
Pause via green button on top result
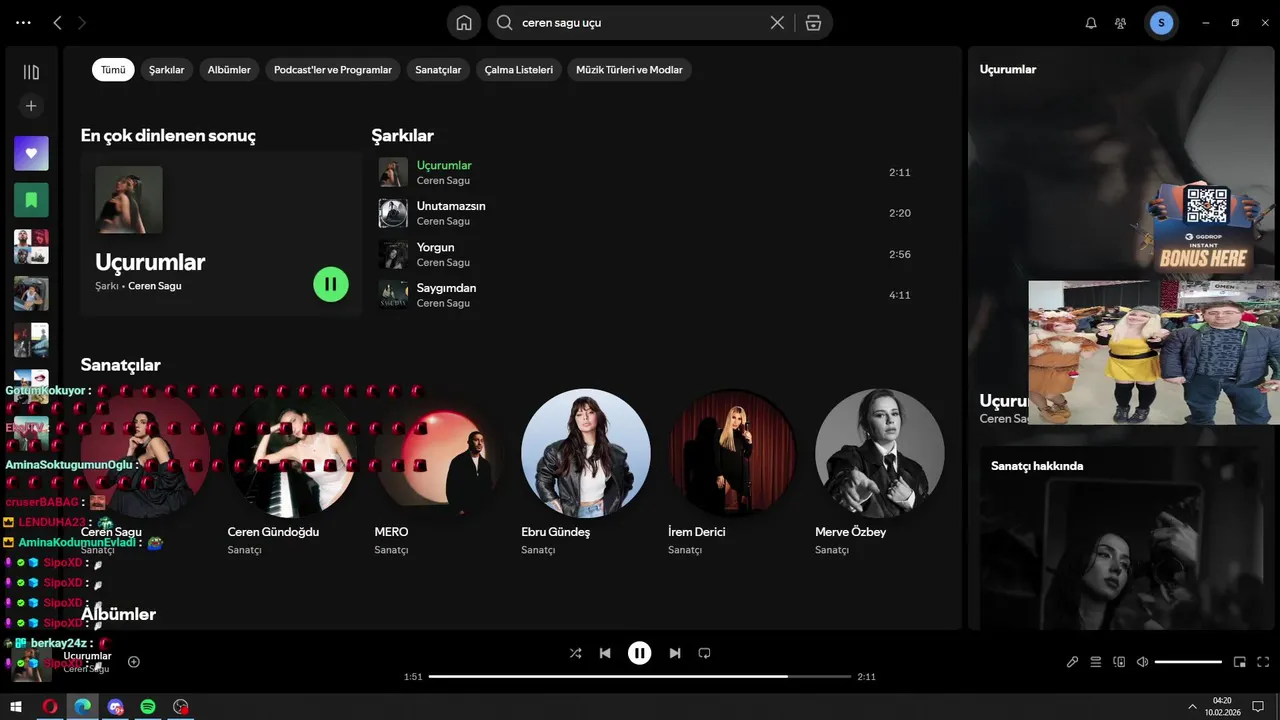click(331, 284)
